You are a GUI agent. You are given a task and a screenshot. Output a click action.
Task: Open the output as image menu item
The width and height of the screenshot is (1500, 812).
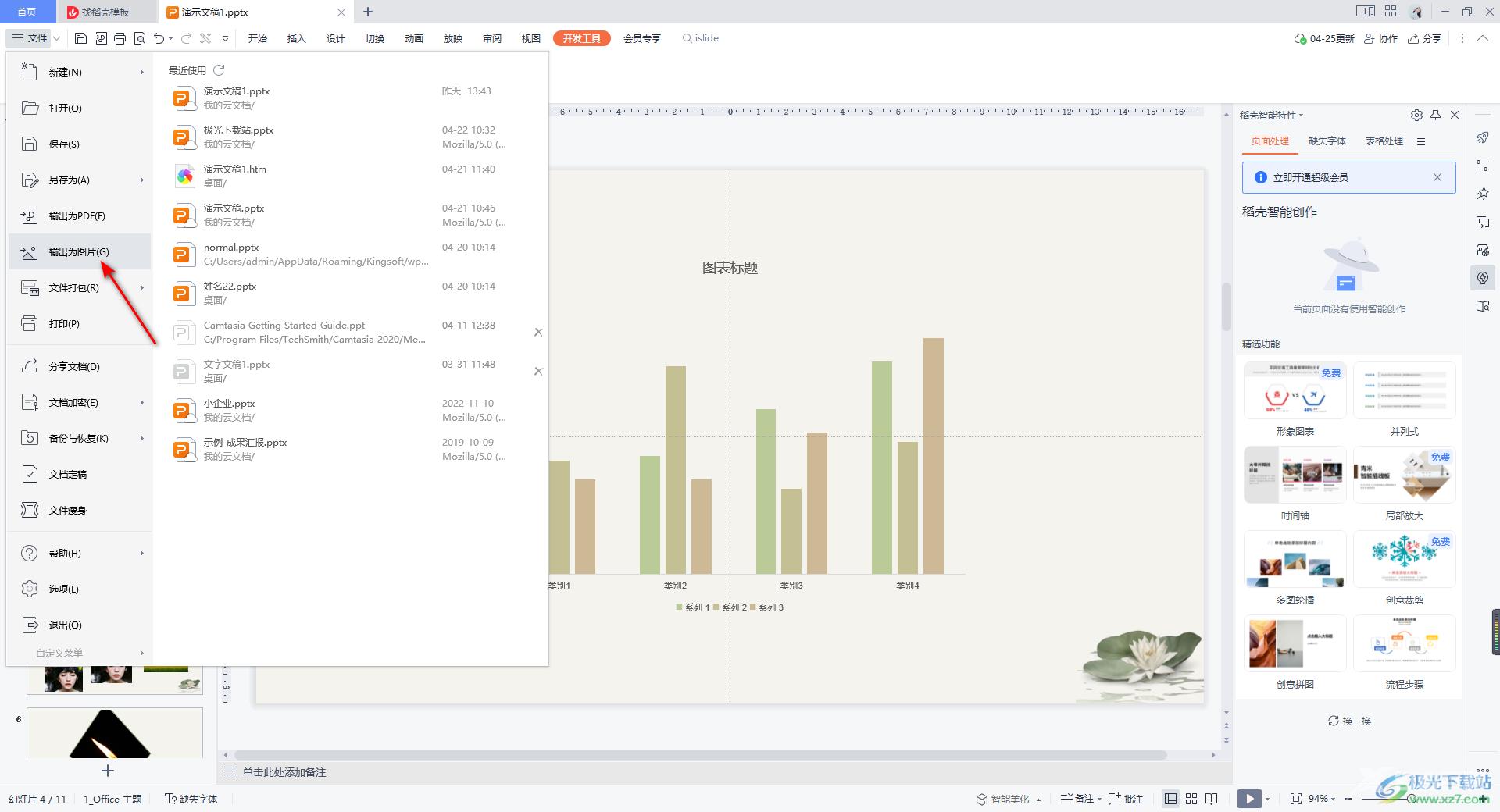tap(80, 251)
